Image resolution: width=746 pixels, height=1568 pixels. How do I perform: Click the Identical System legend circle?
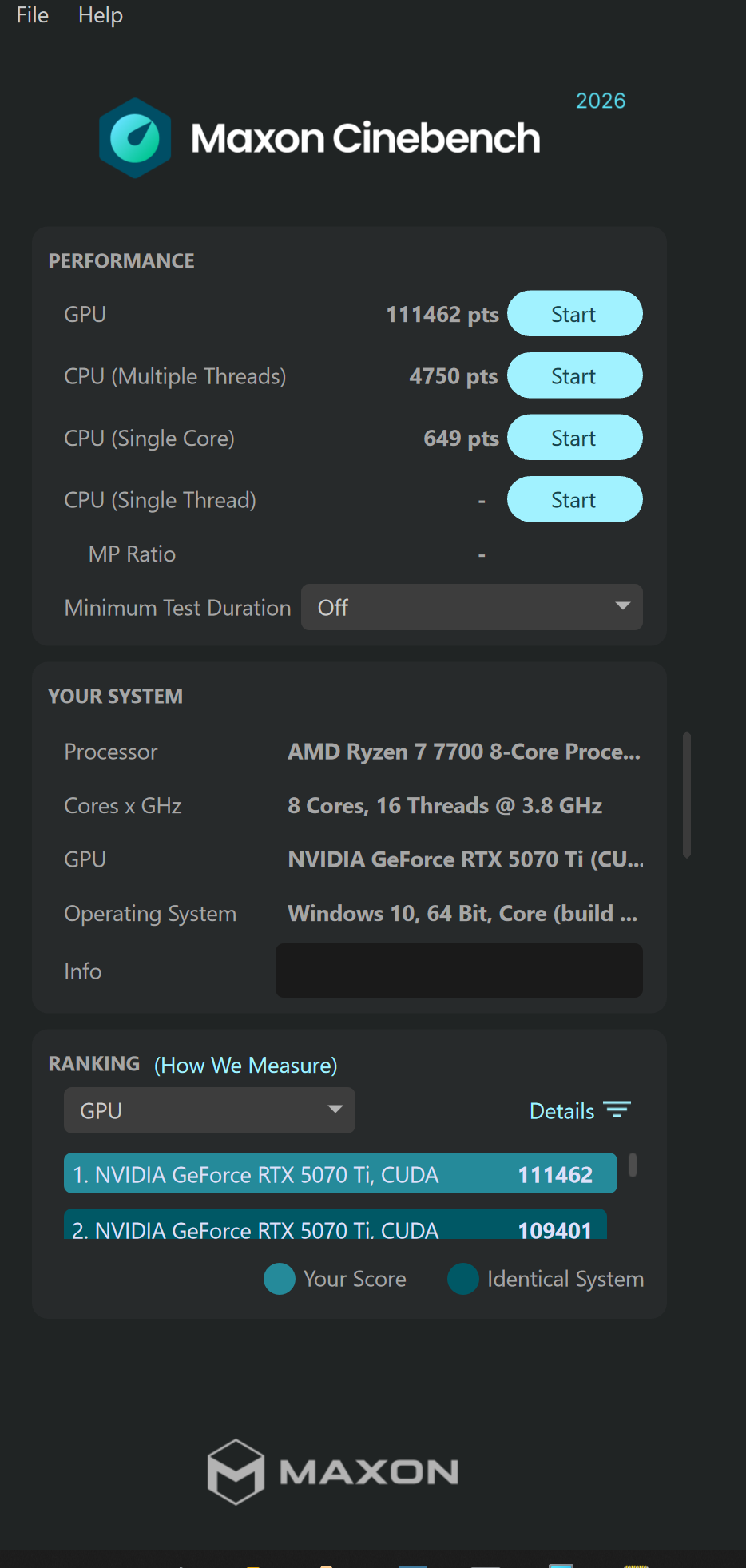click(463, 1279)
